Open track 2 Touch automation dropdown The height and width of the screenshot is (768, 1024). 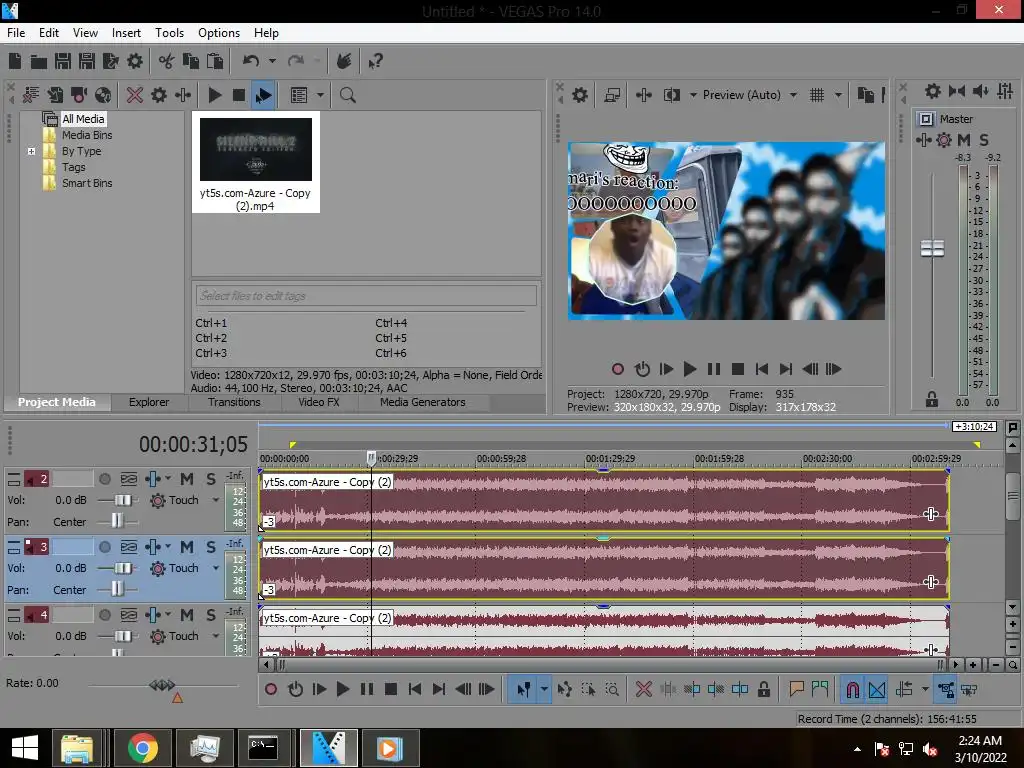(x=216, y=500)
